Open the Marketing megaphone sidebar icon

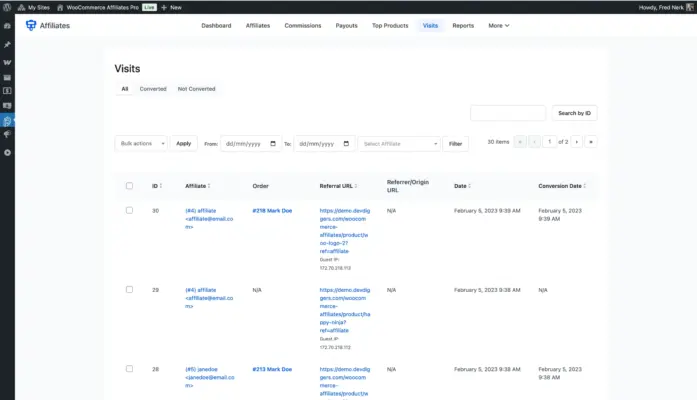(7, 134)
